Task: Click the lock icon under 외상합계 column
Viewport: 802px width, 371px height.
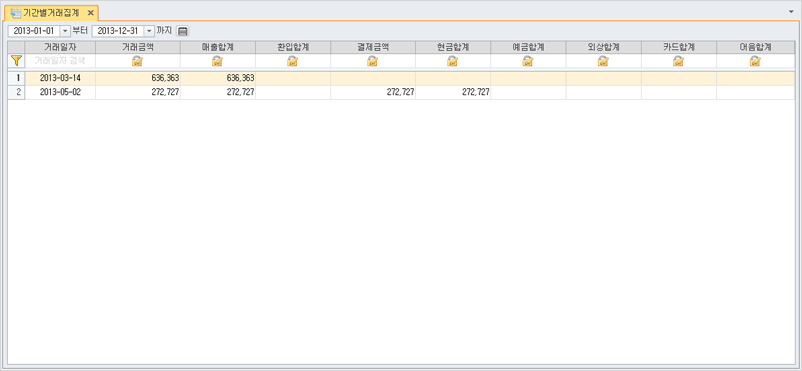Action: click(603, 61)
